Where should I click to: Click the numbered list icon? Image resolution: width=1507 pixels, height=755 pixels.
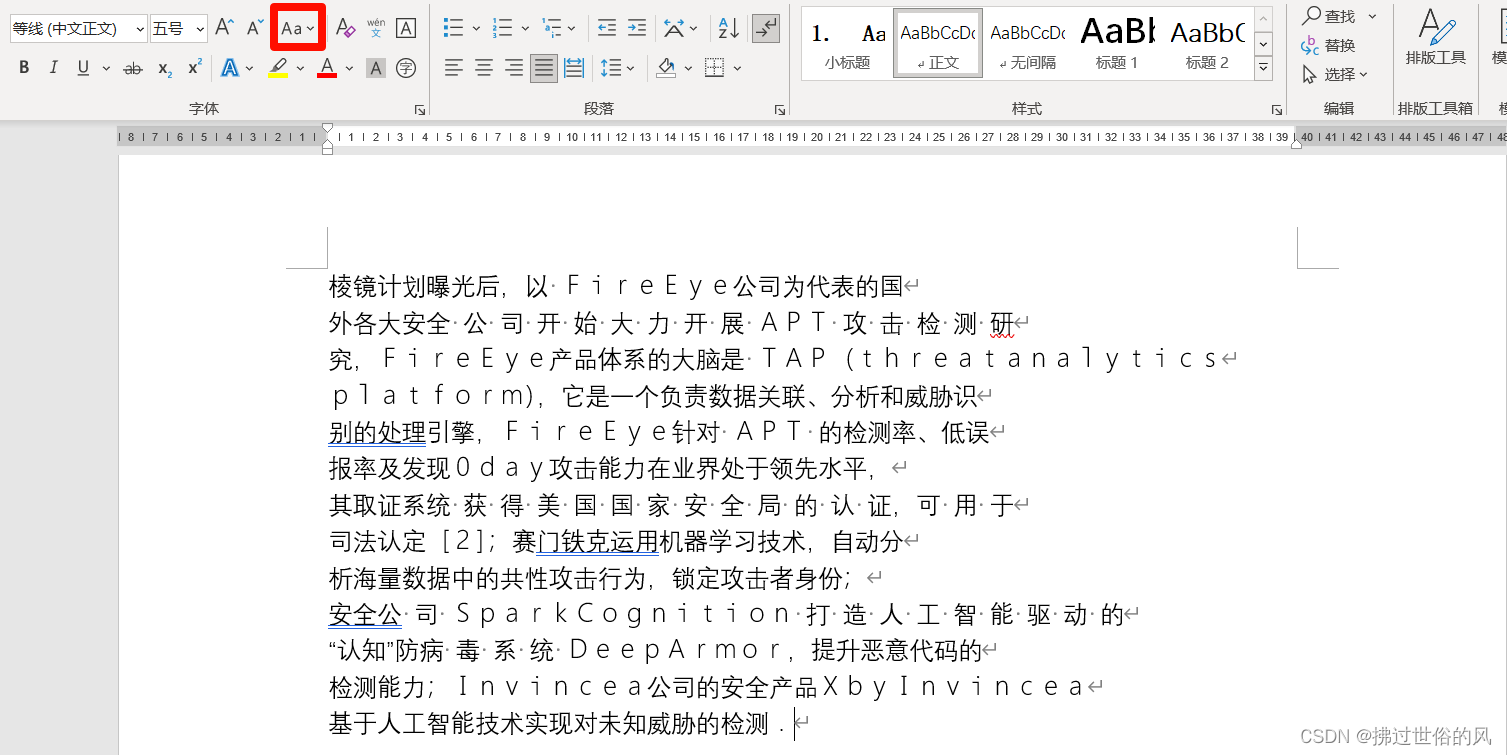[503, 28]
